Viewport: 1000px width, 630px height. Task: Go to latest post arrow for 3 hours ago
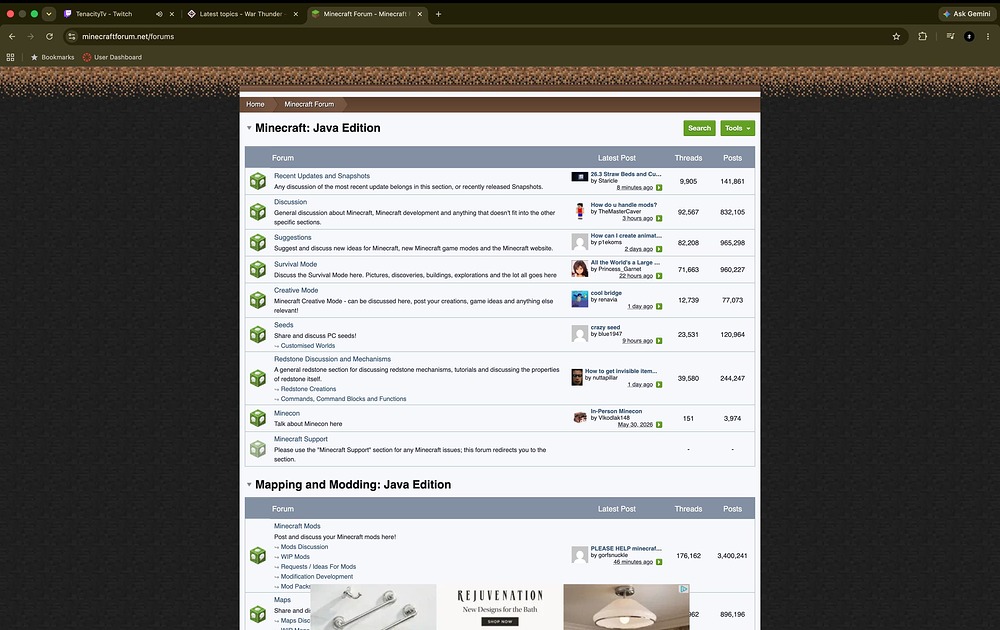[x=659, y=218]
